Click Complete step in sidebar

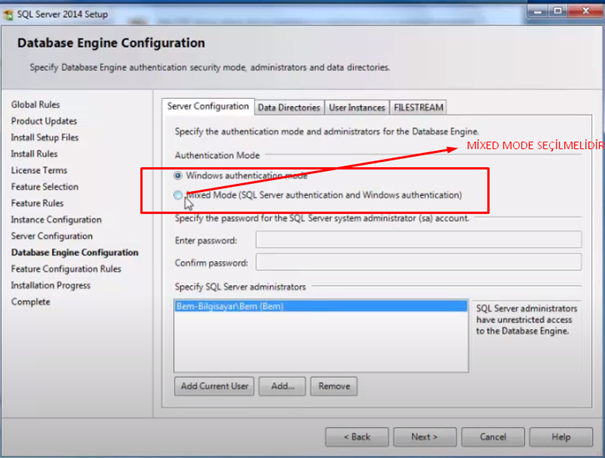30,302
